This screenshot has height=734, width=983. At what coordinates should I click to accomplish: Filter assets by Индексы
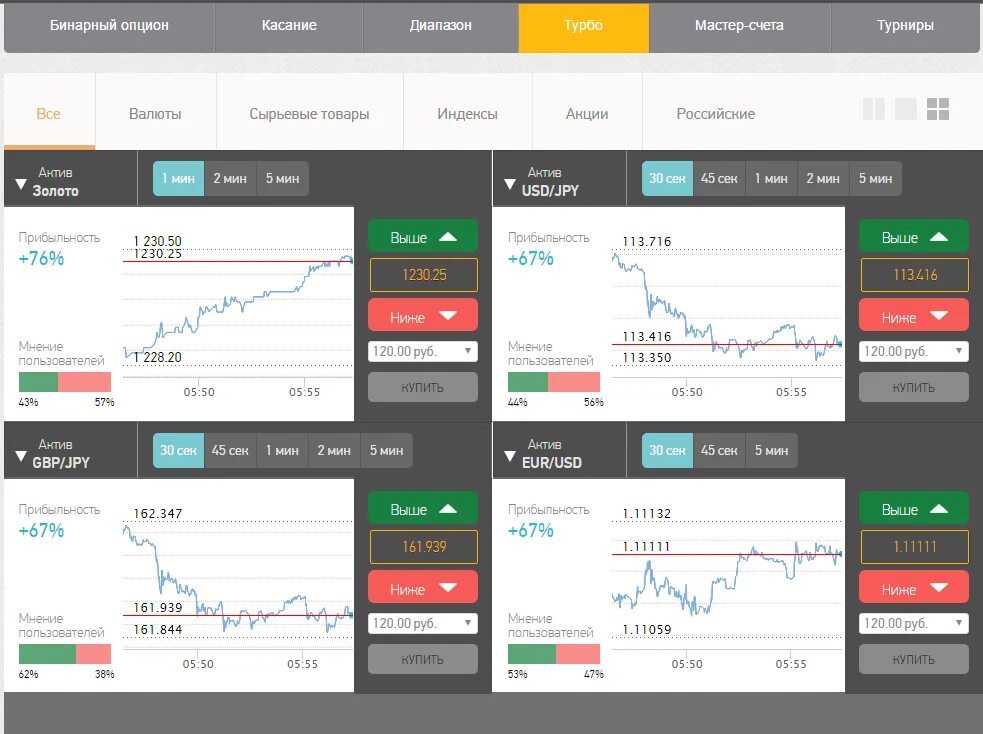point(467,113)
